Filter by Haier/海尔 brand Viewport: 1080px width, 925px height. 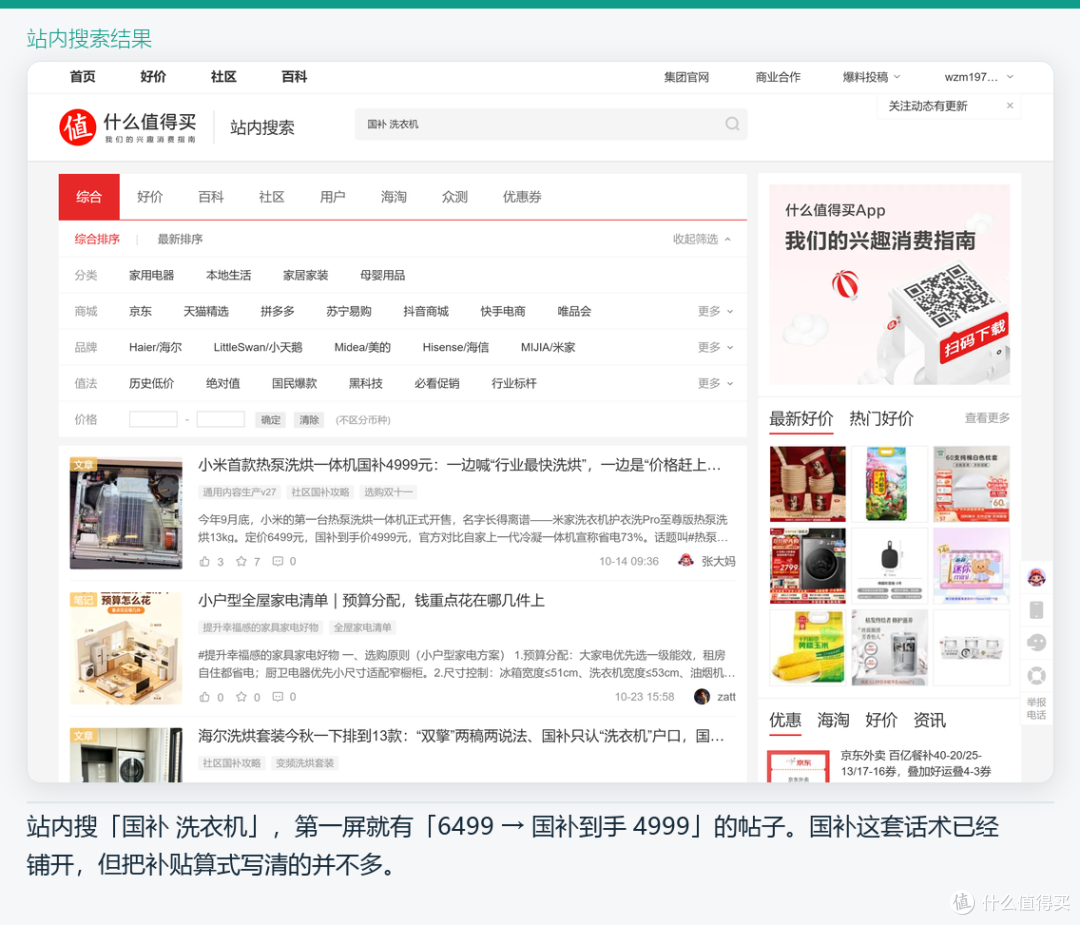(x=156, y=347)
